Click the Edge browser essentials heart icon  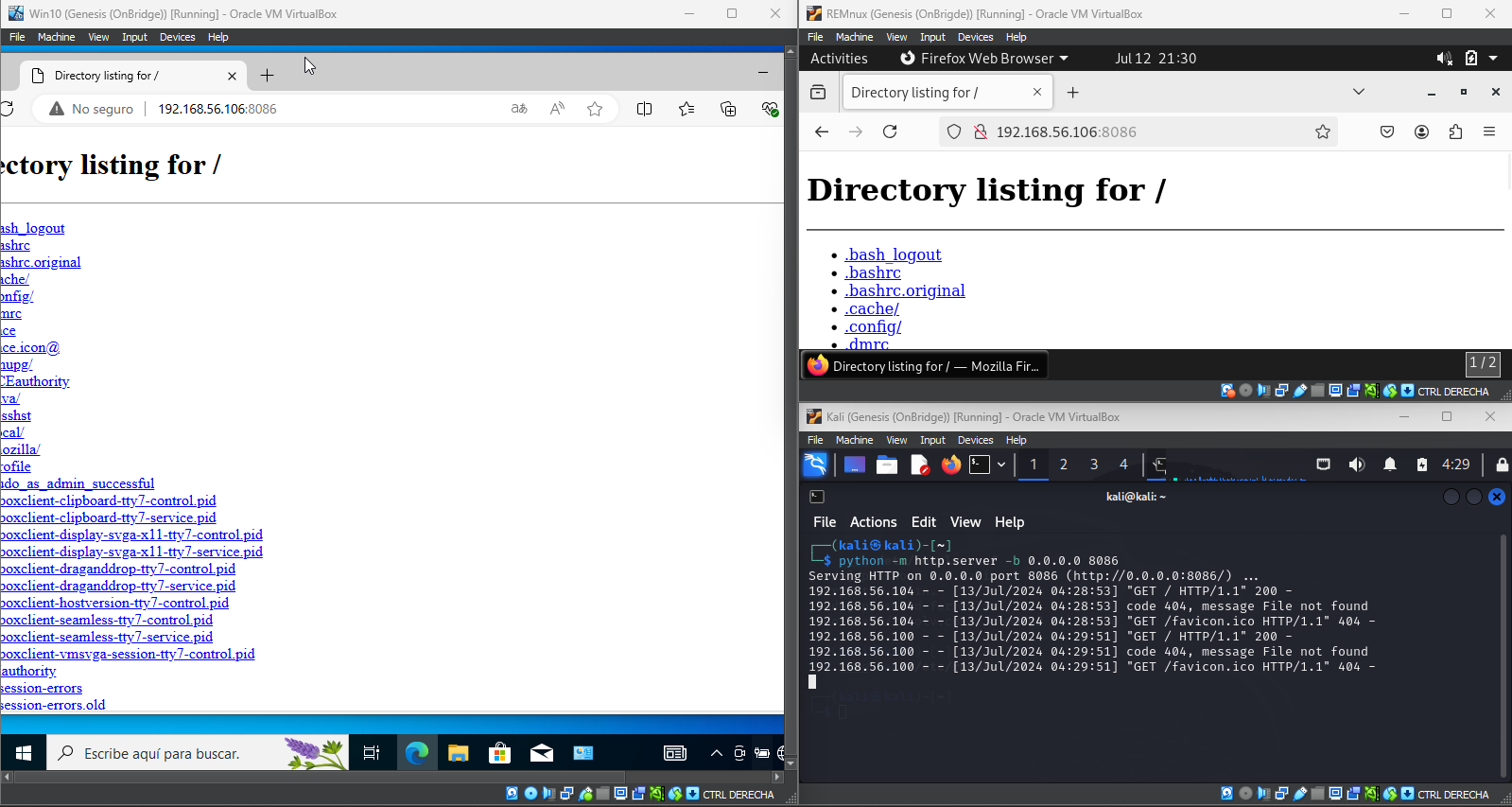coord(770,109)
